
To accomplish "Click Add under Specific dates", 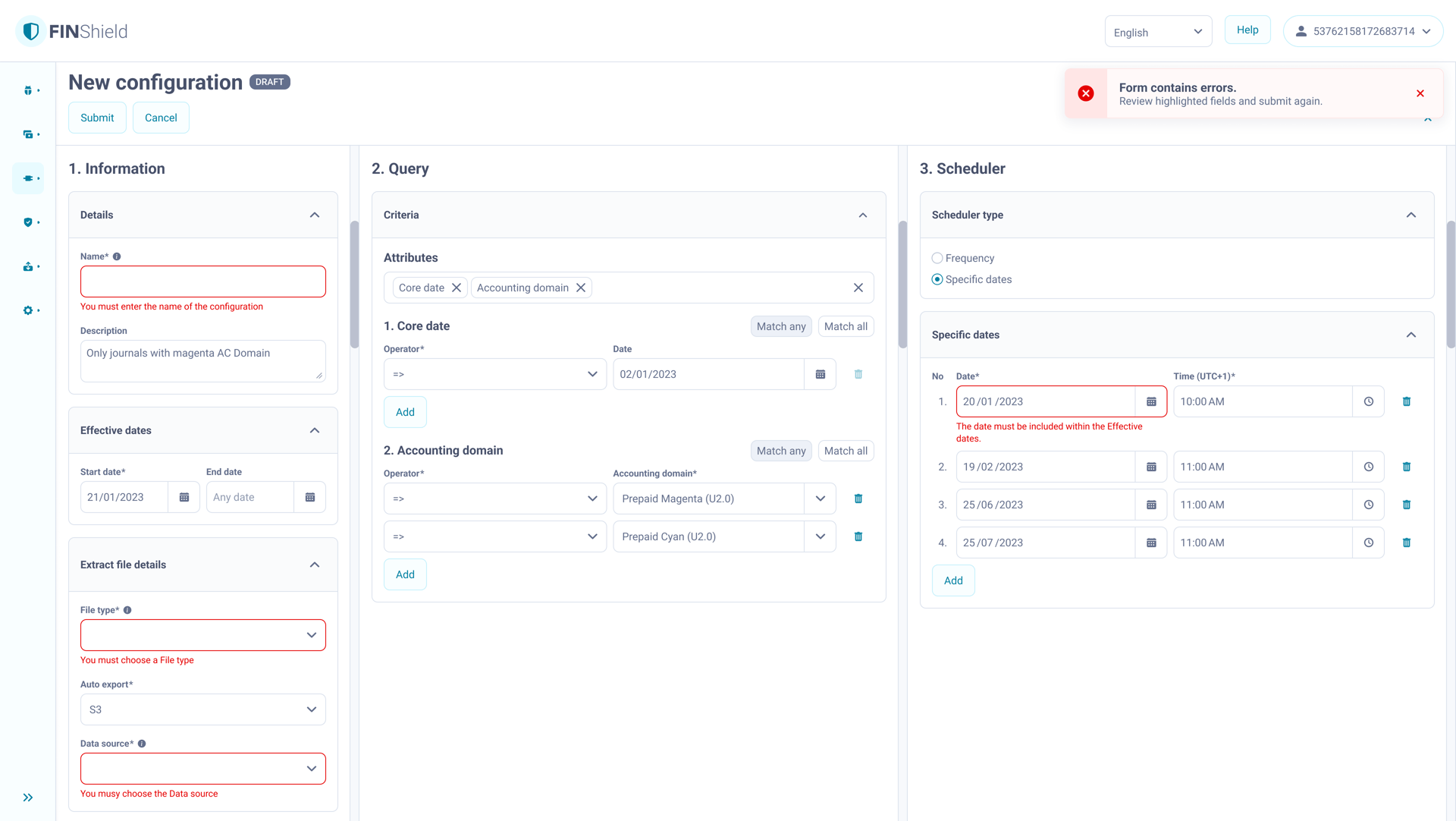I will pyautogui.click(x=953, y=580).
